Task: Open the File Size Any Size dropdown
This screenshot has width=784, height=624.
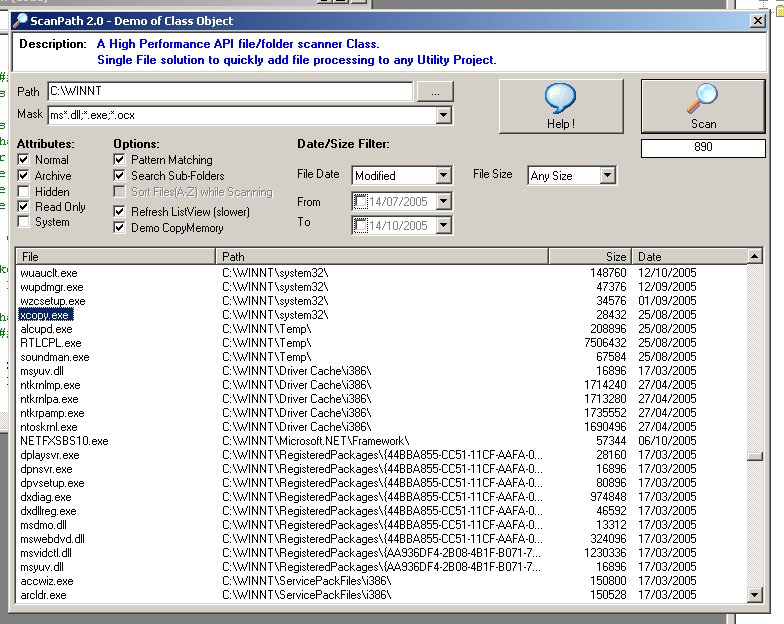Action: click(607, 176)
